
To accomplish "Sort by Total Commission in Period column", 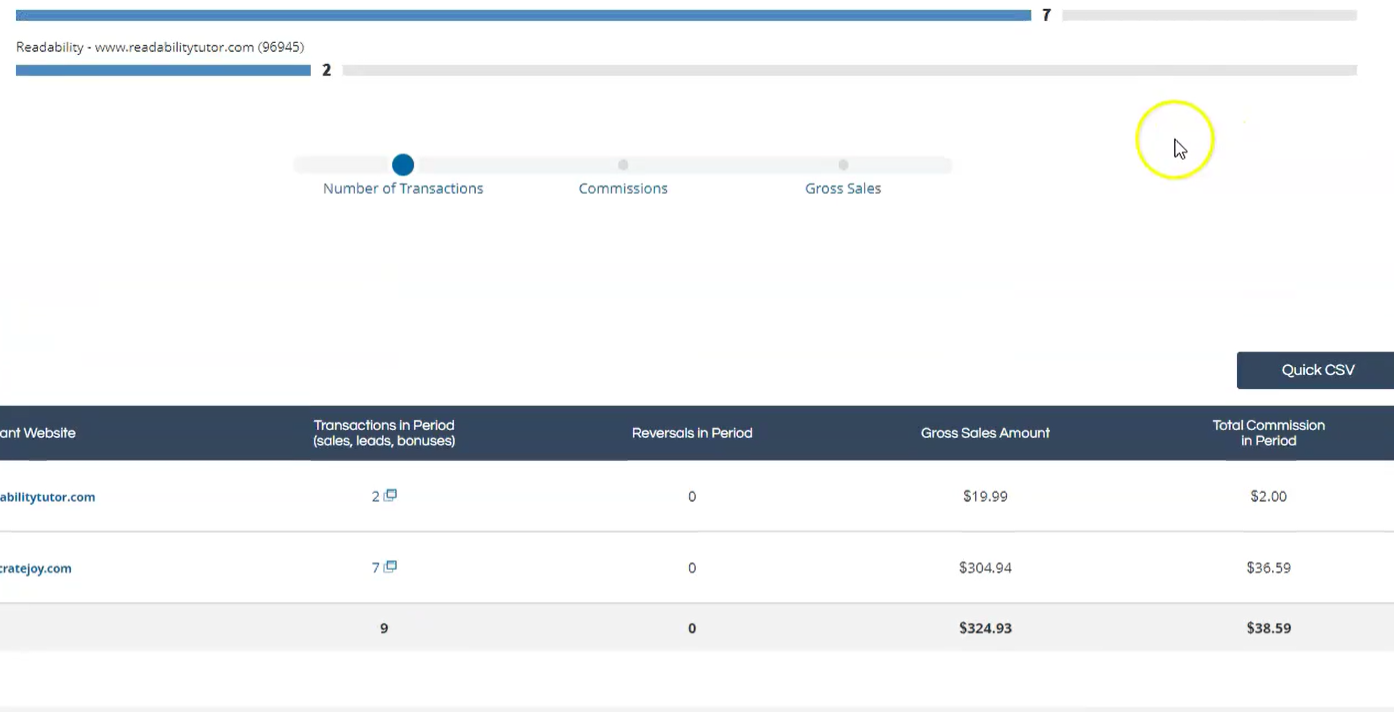I will pos(1268,433).
